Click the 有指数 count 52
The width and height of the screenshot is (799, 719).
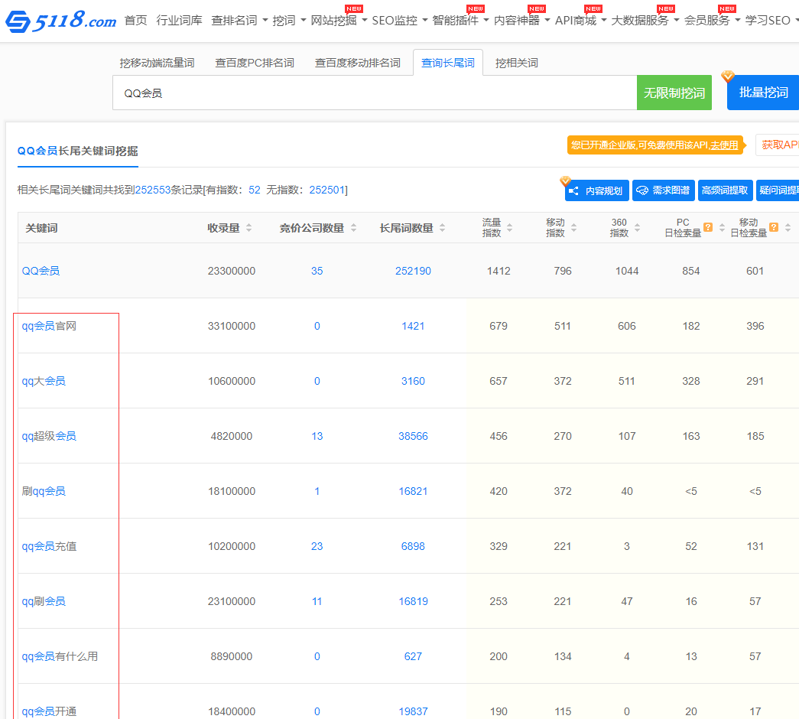tap(254, 190)
